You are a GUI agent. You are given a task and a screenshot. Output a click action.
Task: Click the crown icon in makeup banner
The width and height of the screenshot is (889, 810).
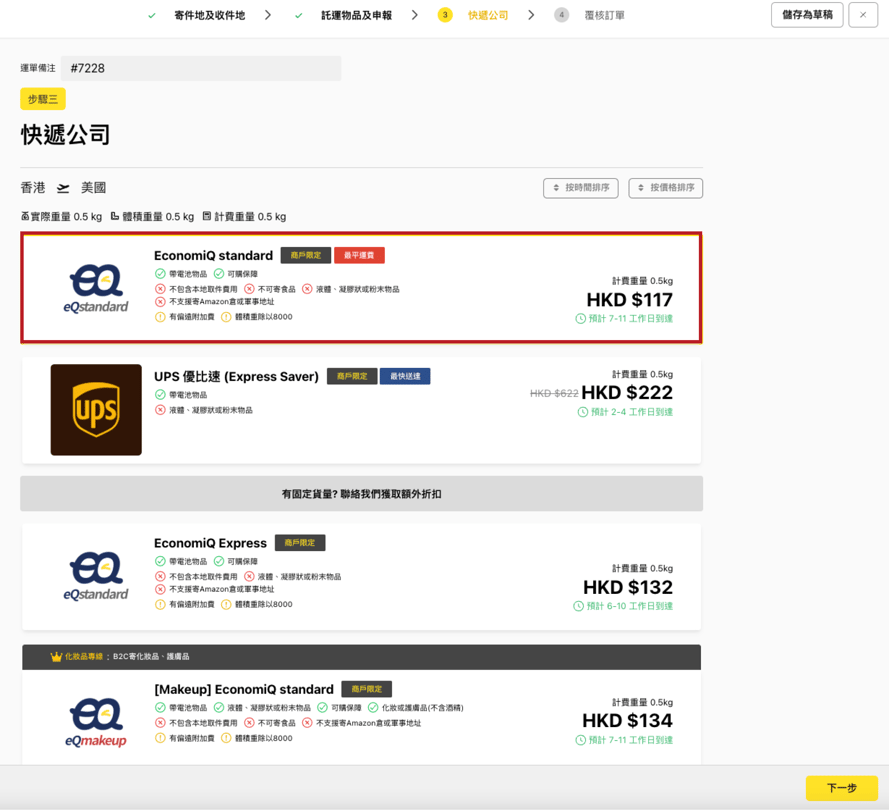pyautogui.click(x=56, y=657)
